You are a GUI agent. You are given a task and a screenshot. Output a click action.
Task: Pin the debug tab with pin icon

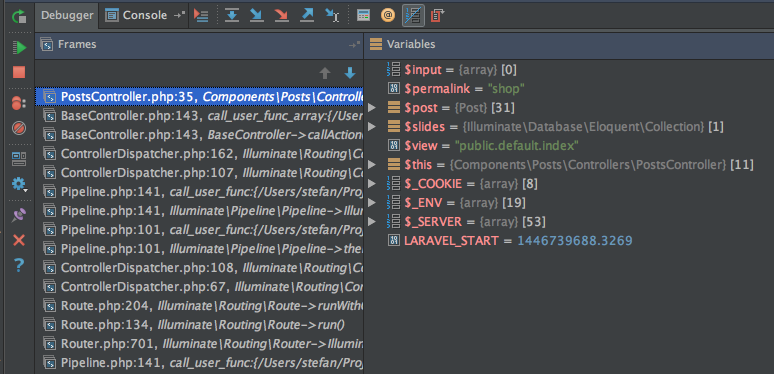click(x=19, y=215)
